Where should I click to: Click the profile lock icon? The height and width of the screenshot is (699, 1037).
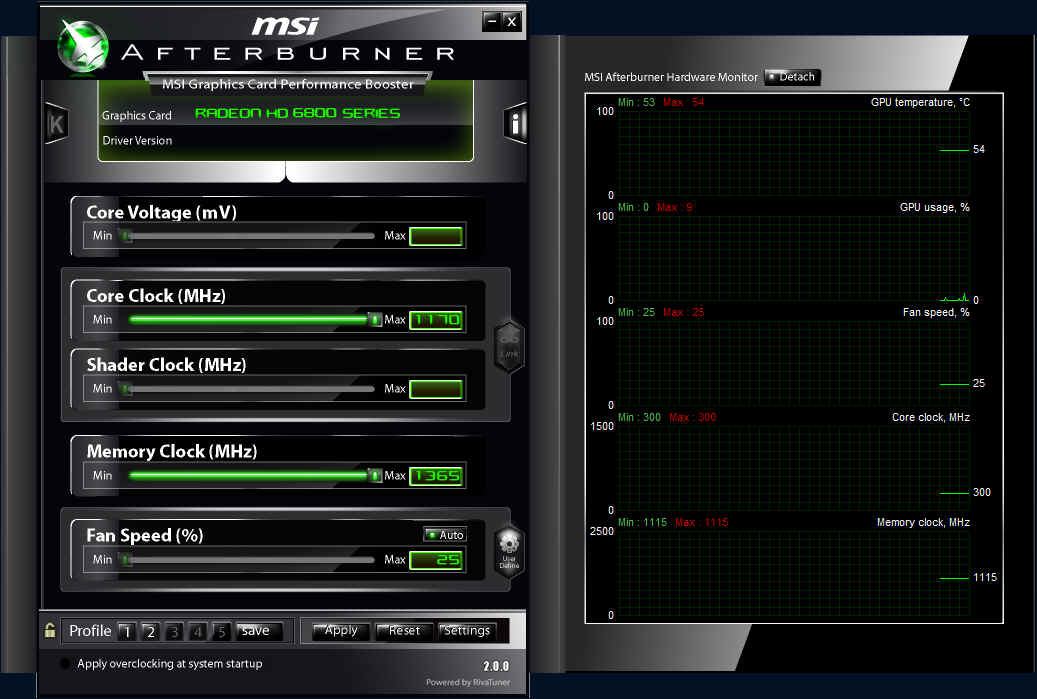[x=50, y=630]
